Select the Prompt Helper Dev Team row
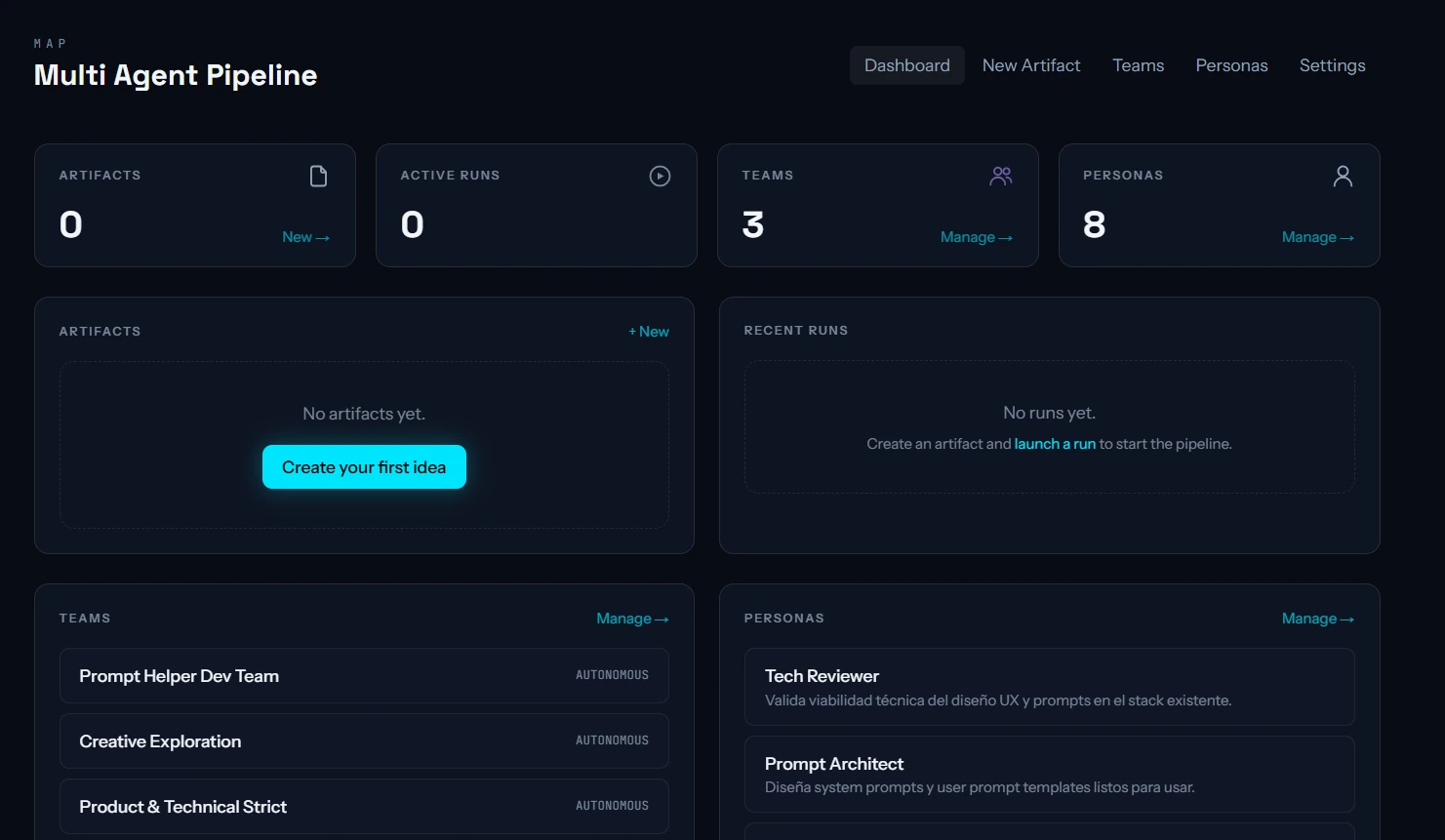 point(364,676)
